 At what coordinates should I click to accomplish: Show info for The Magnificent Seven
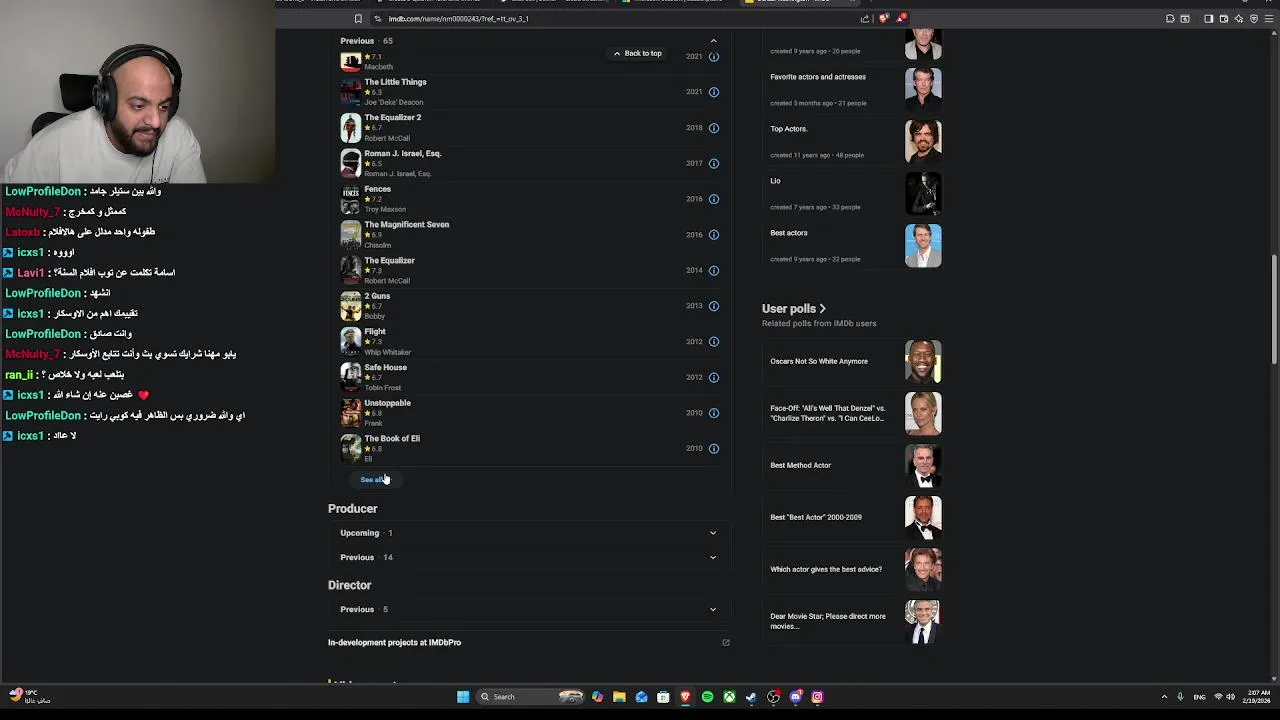714,235
